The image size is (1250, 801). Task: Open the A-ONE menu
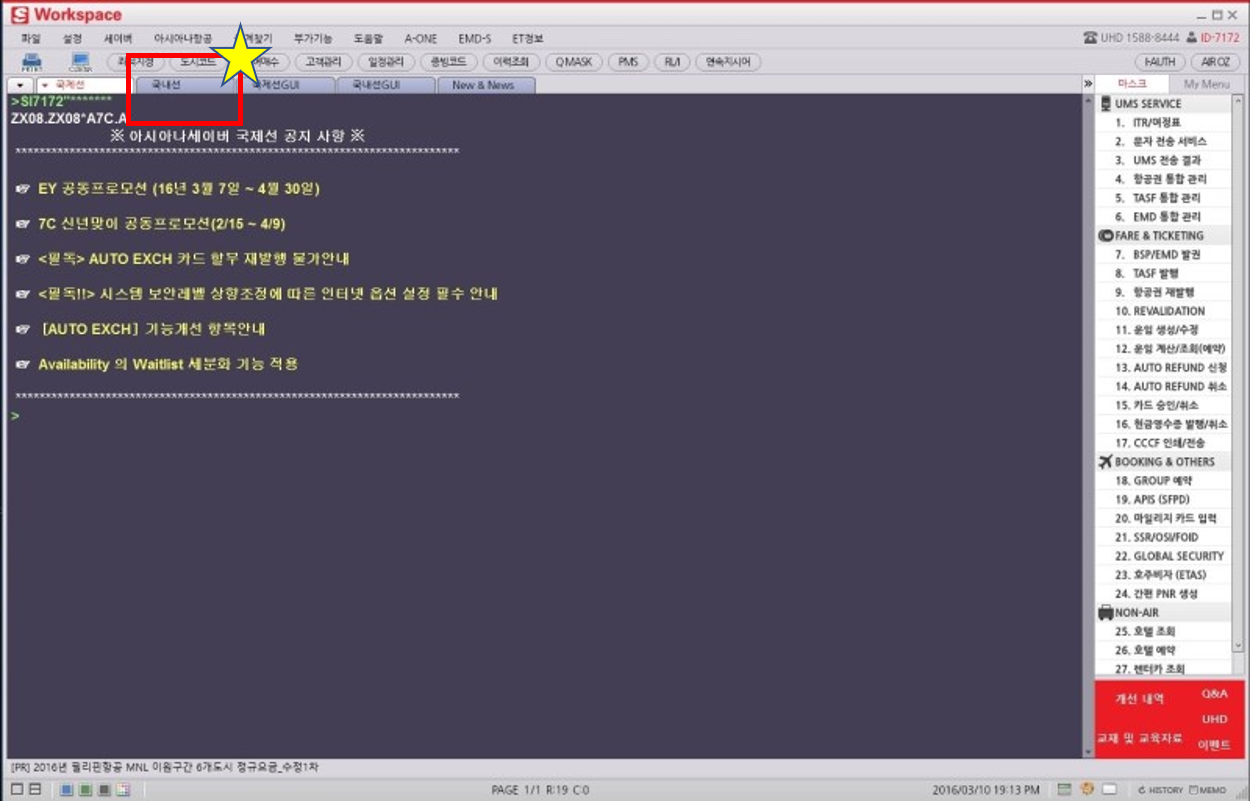[x=421, y=38]
